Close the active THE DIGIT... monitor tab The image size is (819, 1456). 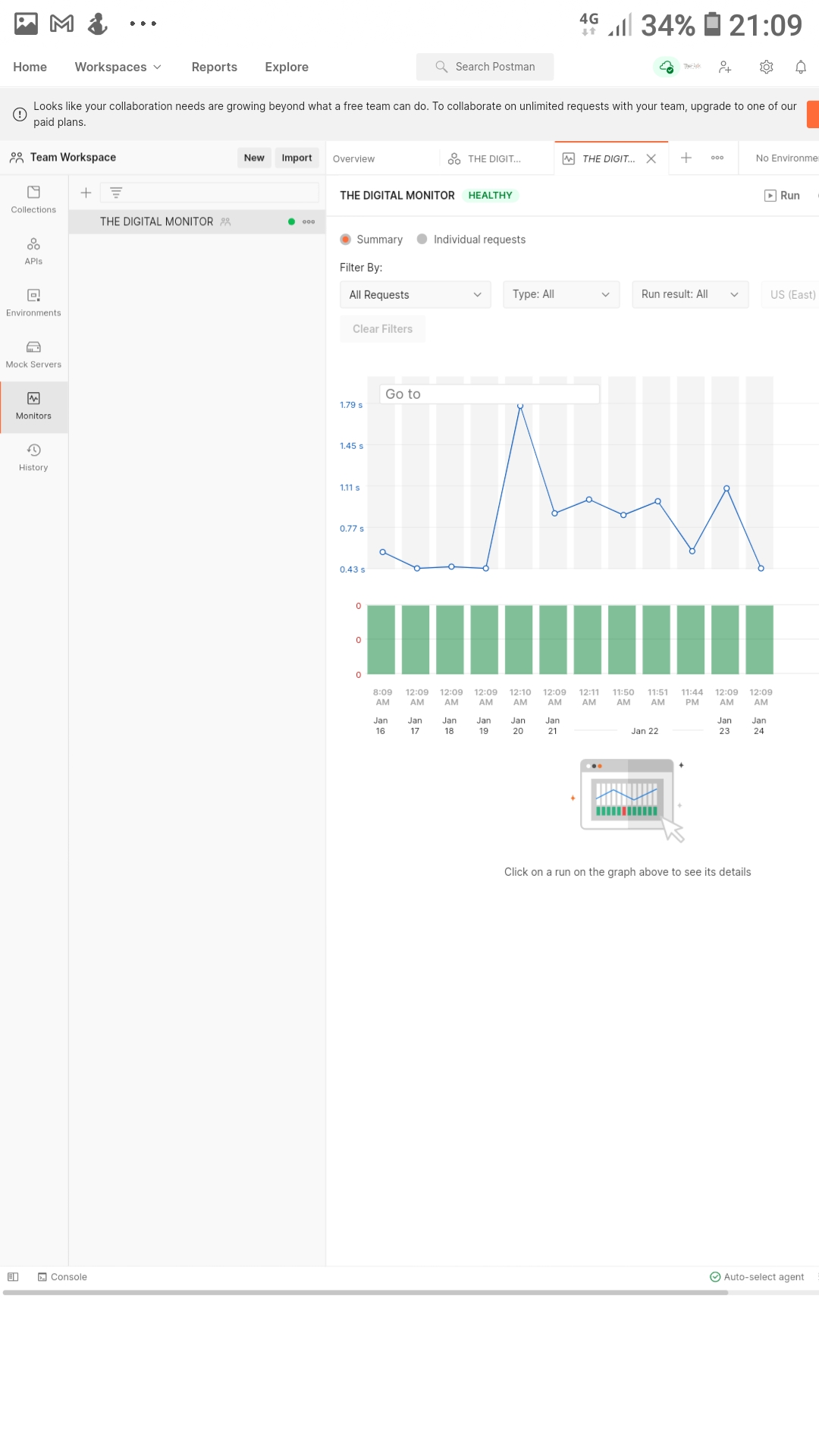[651, 158]
